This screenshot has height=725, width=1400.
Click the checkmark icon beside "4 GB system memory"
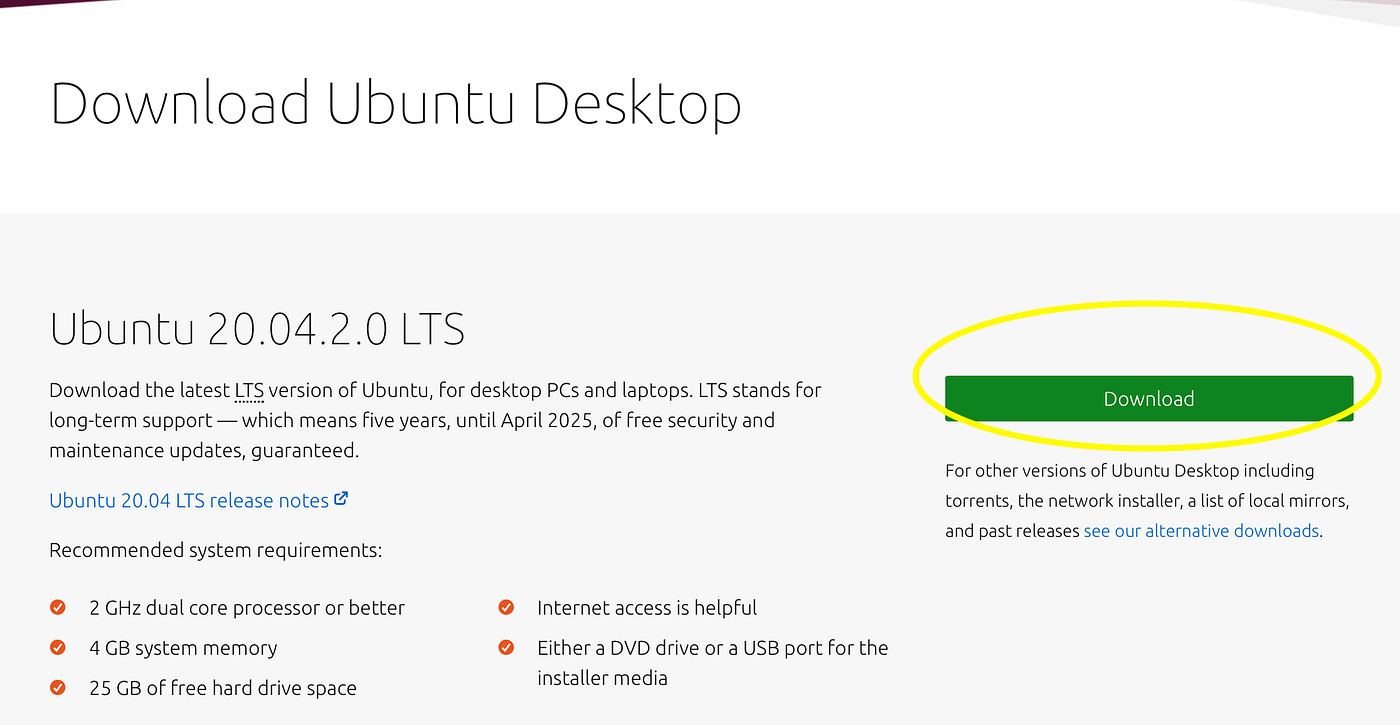pyautogui.click(x=57, y=647)
